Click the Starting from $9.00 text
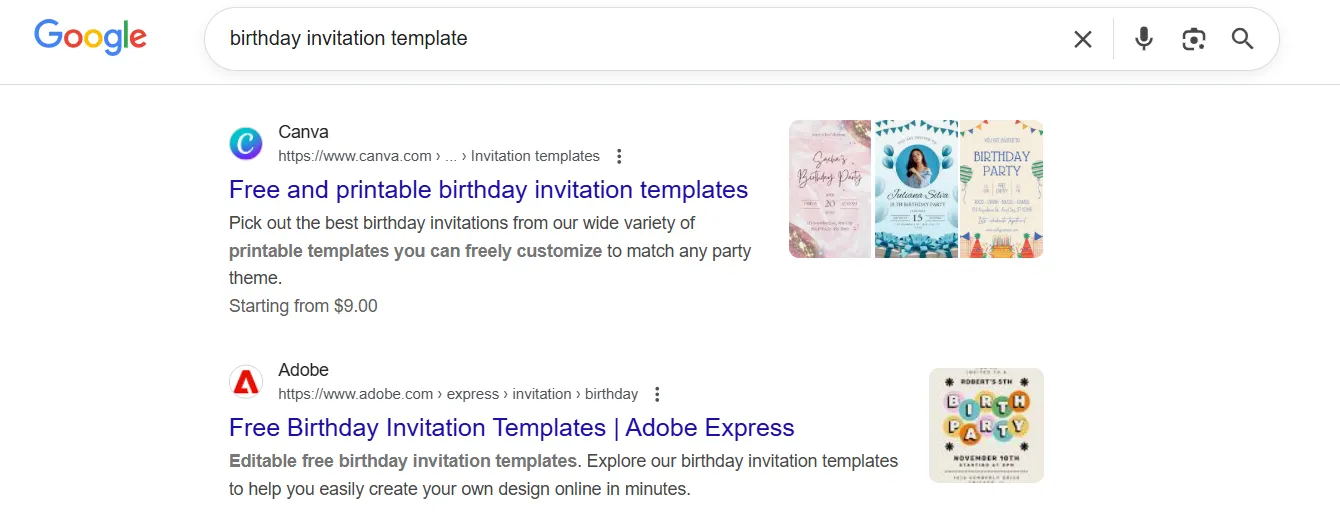 point(303,306)
